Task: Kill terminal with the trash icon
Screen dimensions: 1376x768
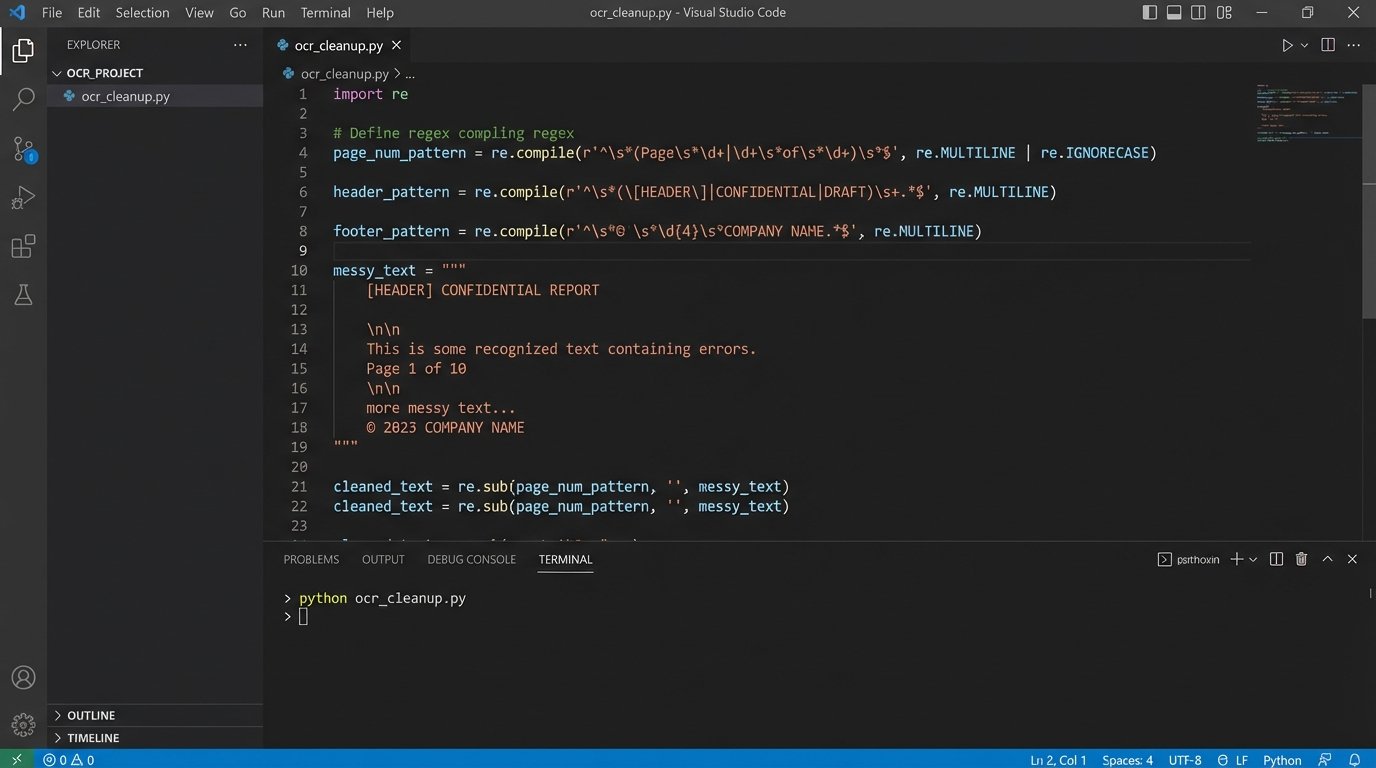Action: pos(1301,559)
